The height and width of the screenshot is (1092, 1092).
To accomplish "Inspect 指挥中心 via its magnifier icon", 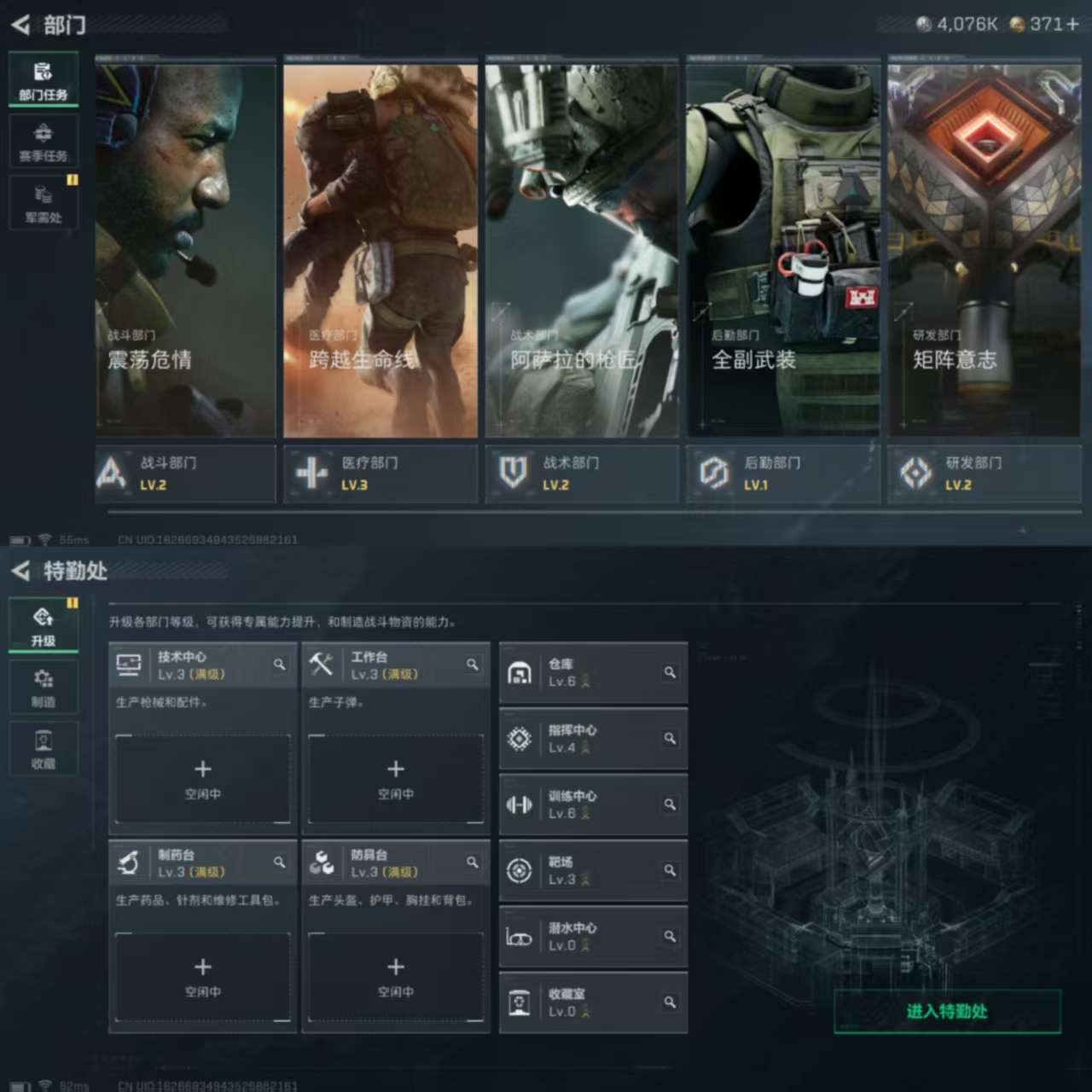I will [670, 738].
